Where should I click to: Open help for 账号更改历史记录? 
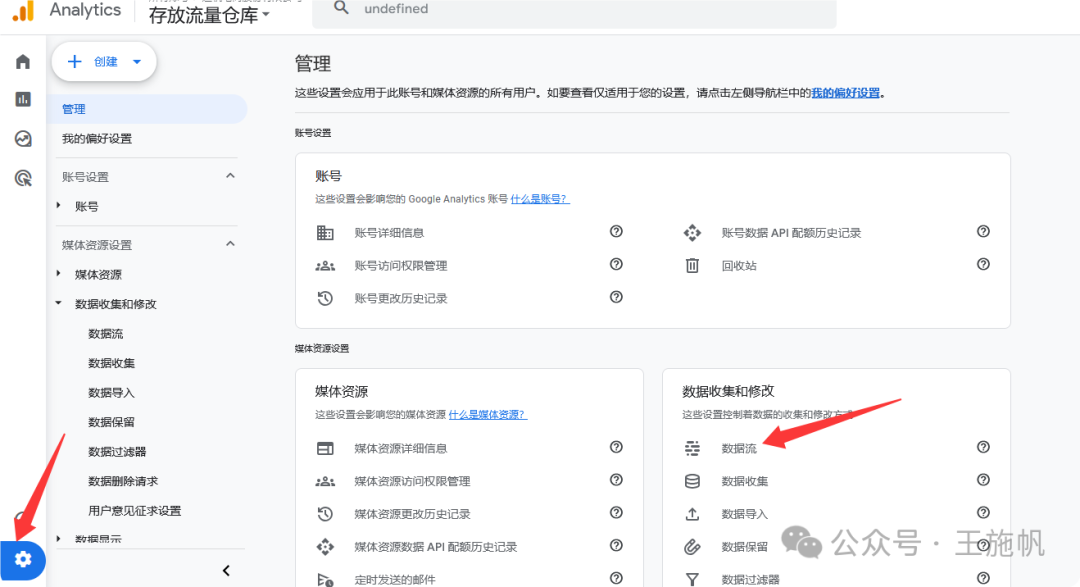(x=616, y=297)
